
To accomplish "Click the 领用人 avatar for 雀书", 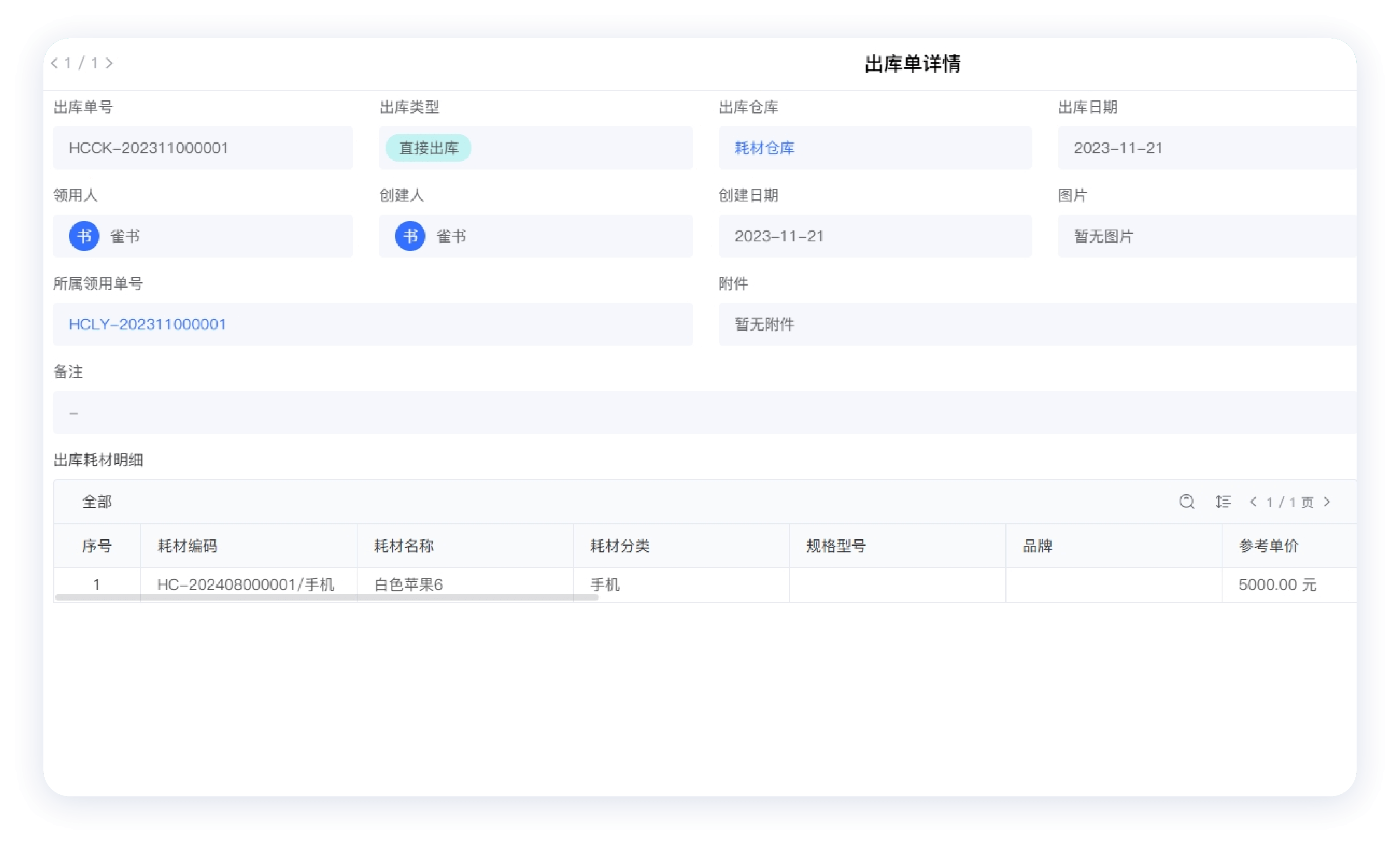I will [84, 236].
